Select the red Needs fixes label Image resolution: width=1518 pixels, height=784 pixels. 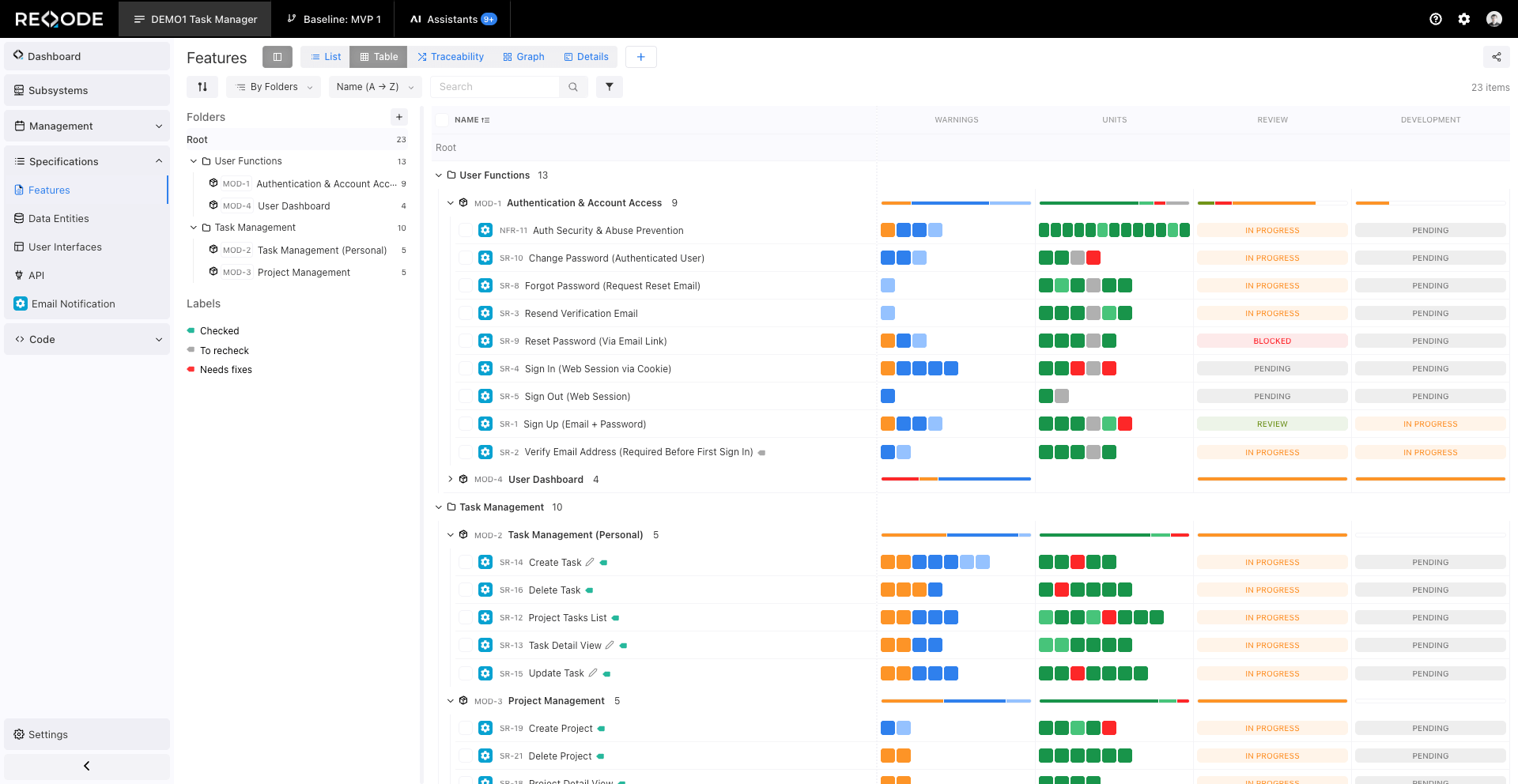[x=225, y=370]
